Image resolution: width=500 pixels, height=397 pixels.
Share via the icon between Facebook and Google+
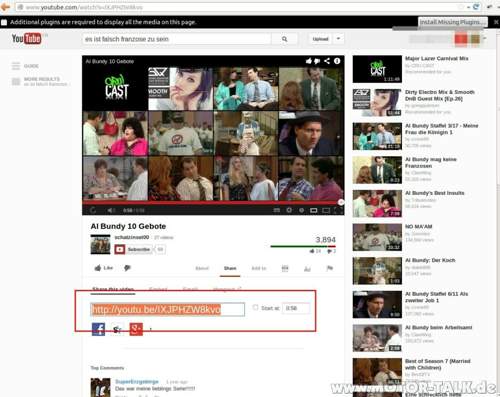(x=117, y=329)
